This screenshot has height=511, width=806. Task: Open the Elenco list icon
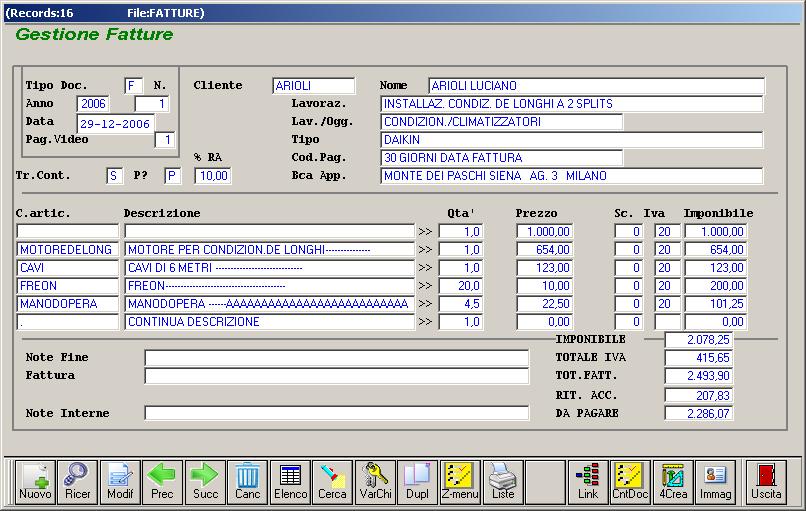click(x=290, y=481)
